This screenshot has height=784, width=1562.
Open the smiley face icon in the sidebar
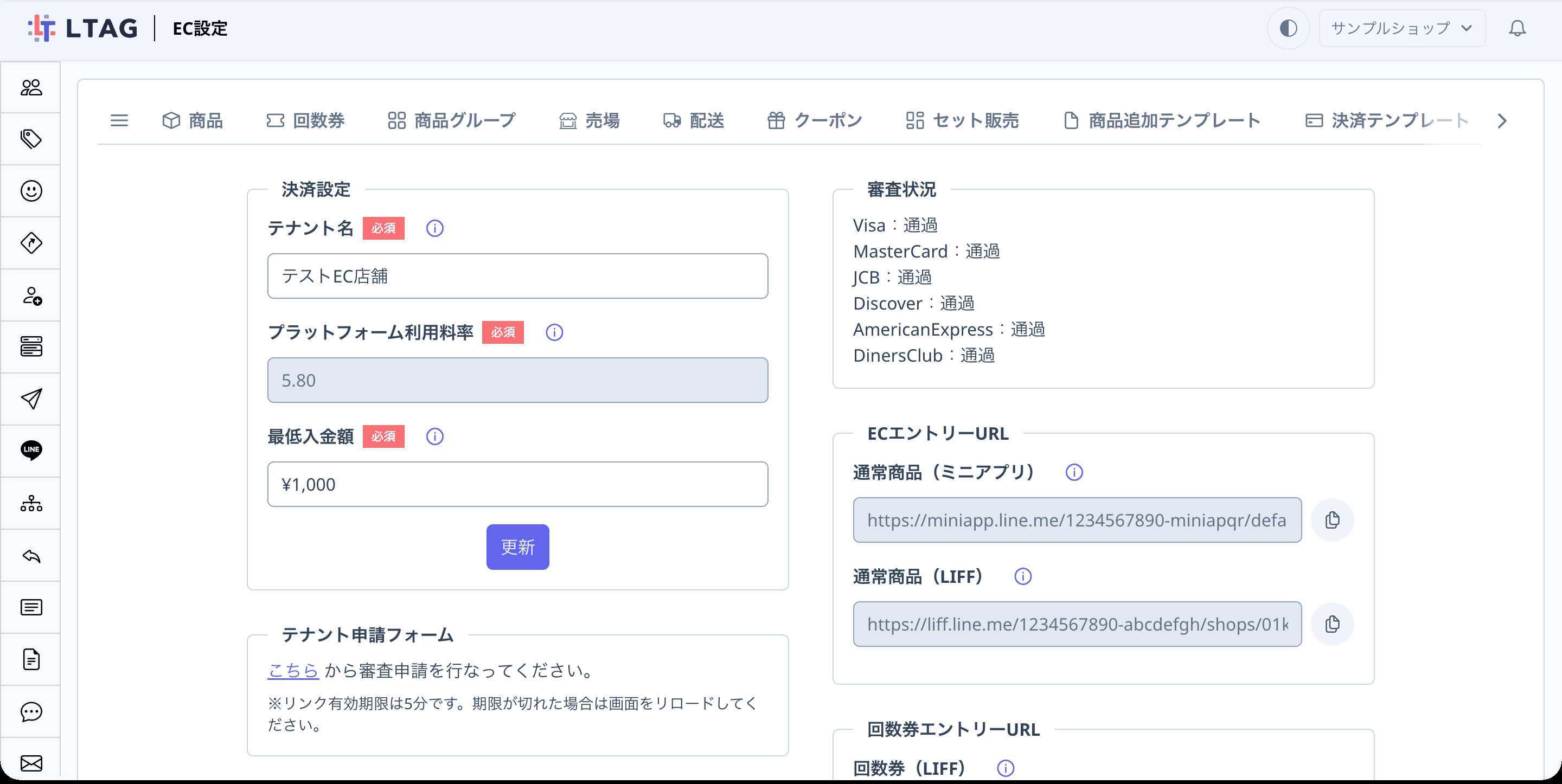point(31,191)
